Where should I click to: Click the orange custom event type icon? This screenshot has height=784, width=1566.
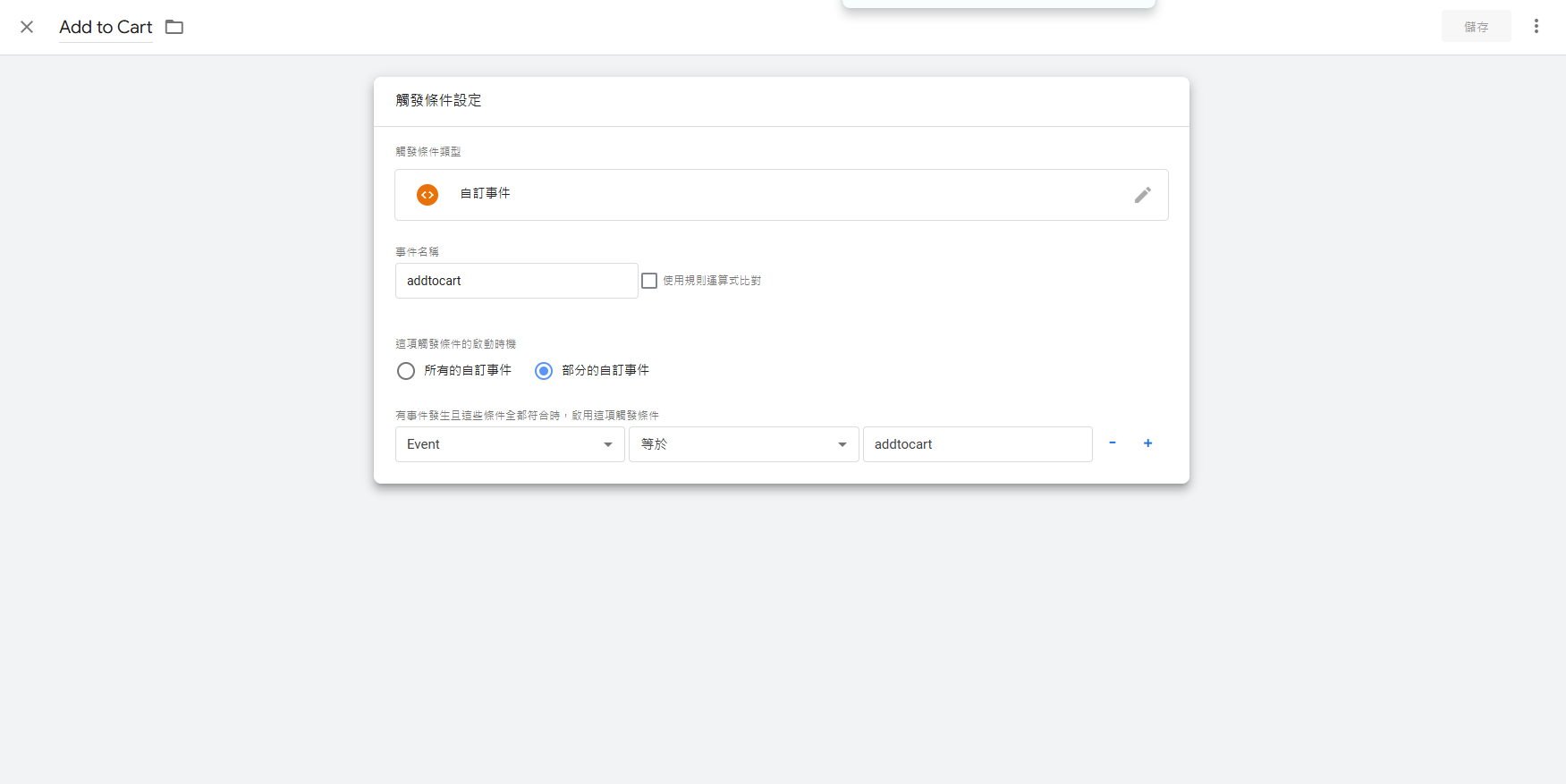coord(427,195)
